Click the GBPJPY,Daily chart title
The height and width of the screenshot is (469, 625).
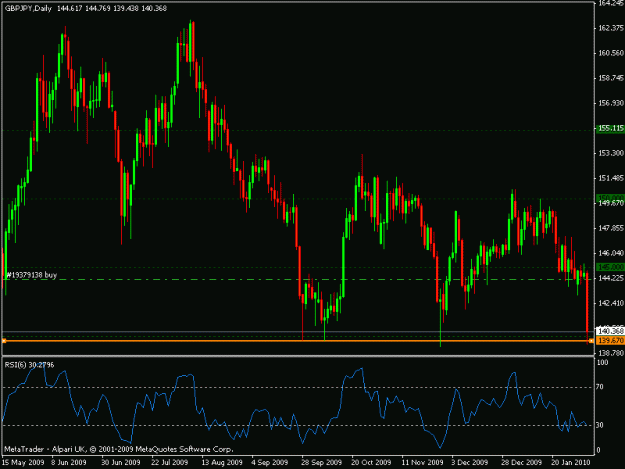[28, 8]
